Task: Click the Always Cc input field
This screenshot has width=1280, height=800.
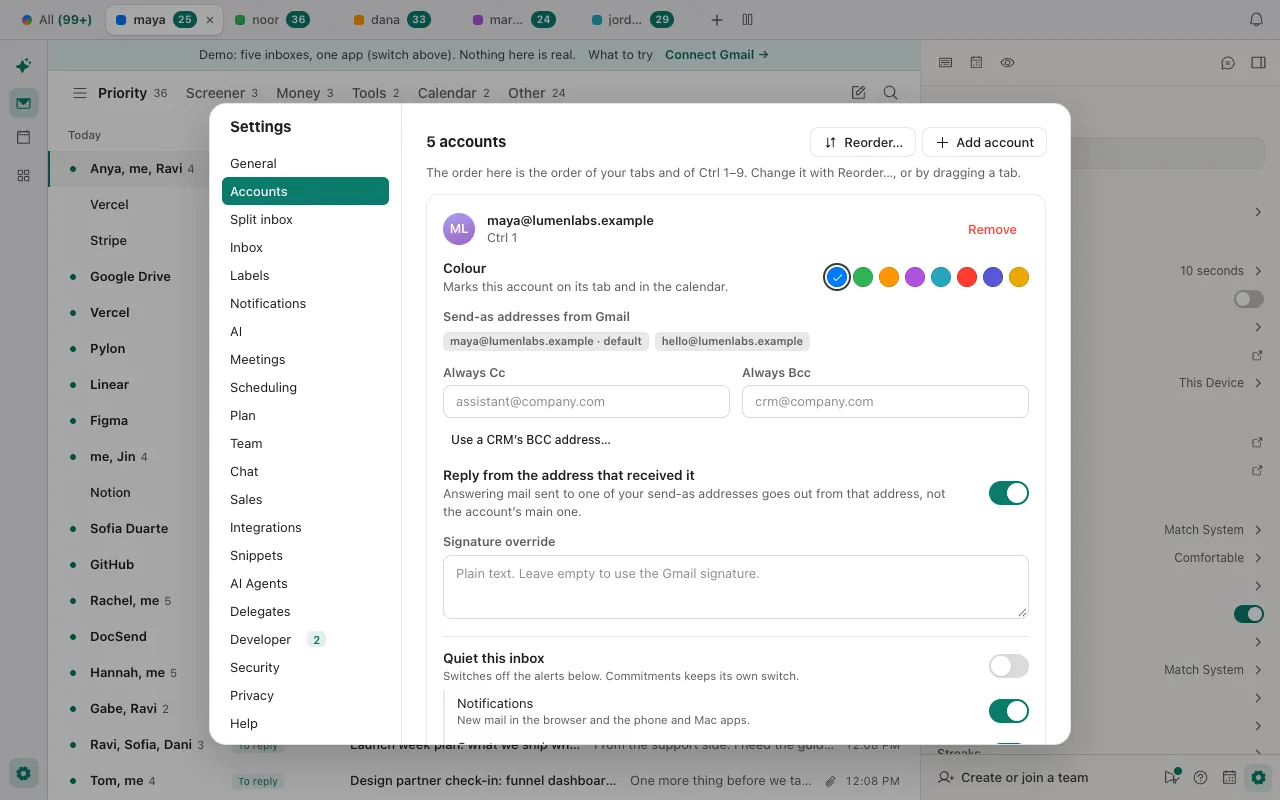Action: click(x=586, y=401)
